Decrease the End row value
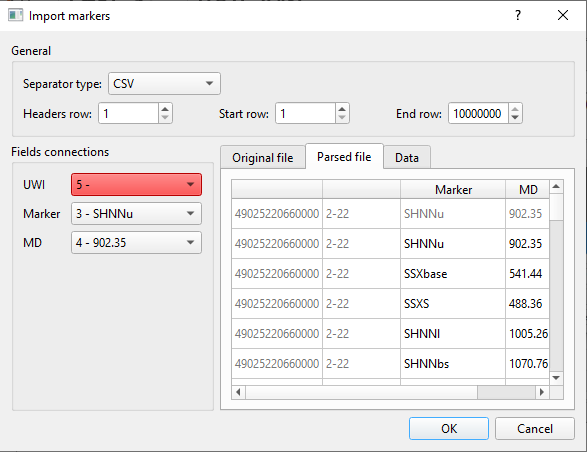 pos(515,118)
